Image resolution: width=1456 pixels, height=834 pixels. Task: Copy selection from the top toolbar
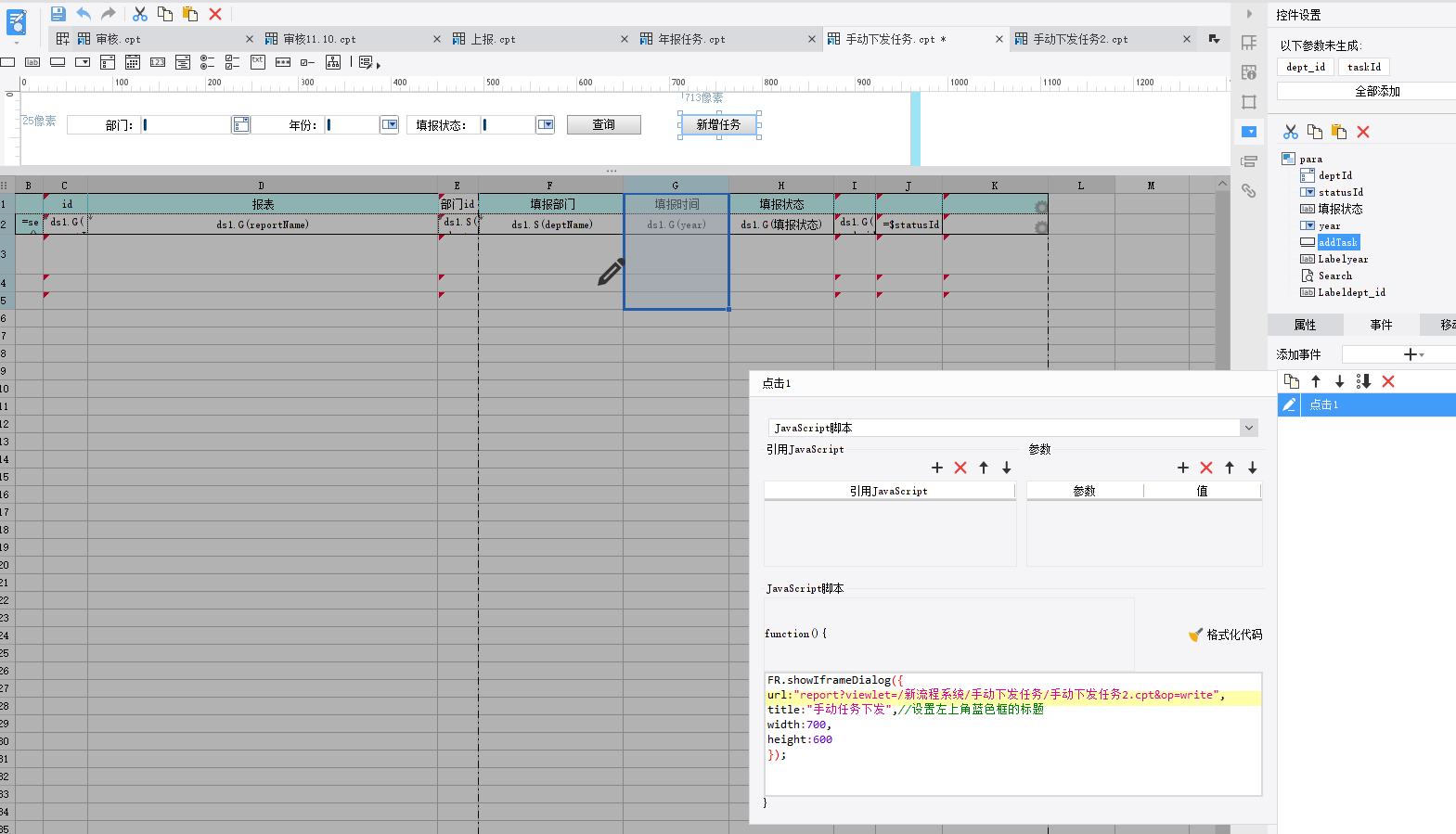coord(165,14)
